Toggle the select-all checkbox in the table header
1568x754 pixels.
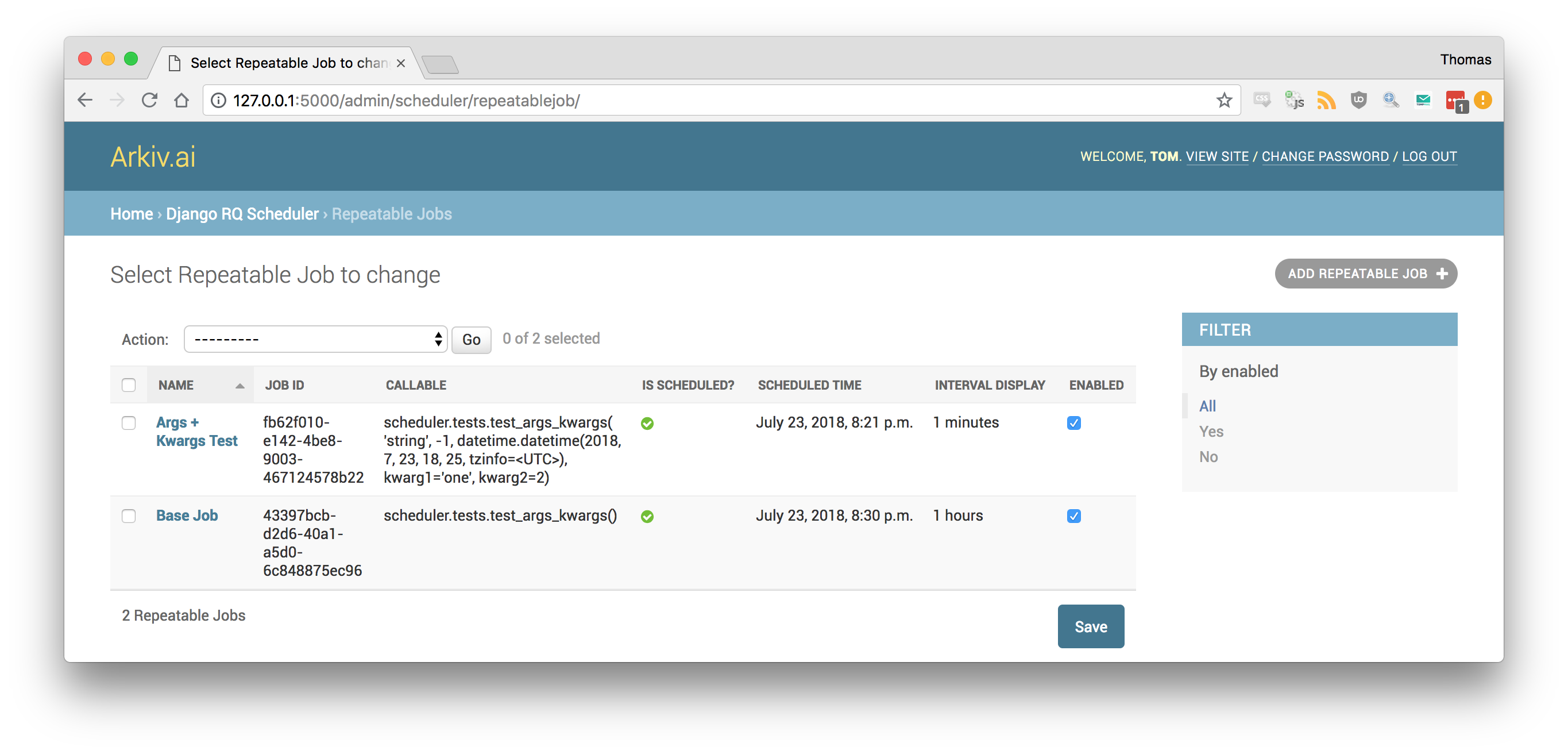coord(128,385)
